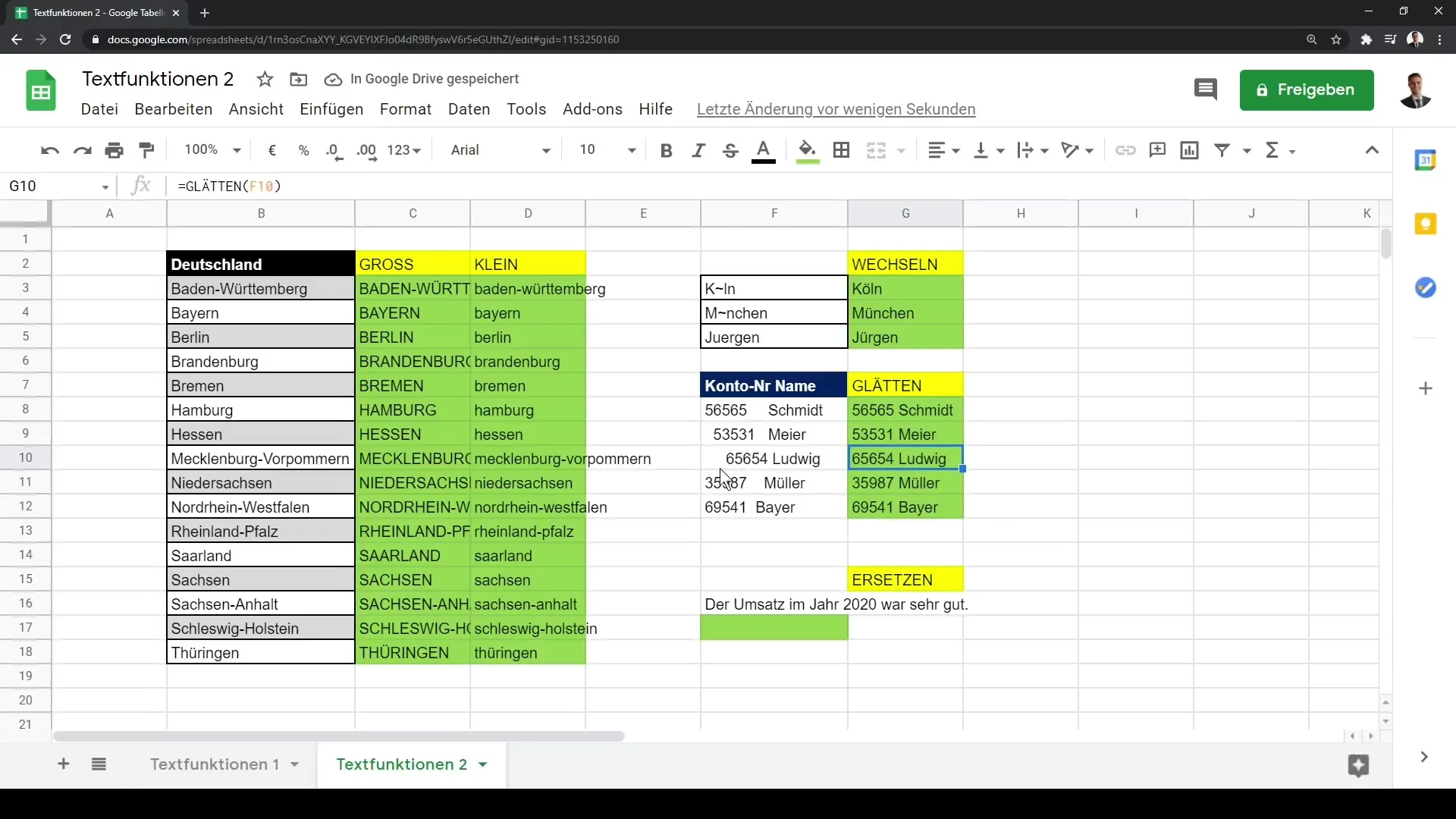1456x819 pixels.
Task: Format as percent
Action: [x=303, y=150]
